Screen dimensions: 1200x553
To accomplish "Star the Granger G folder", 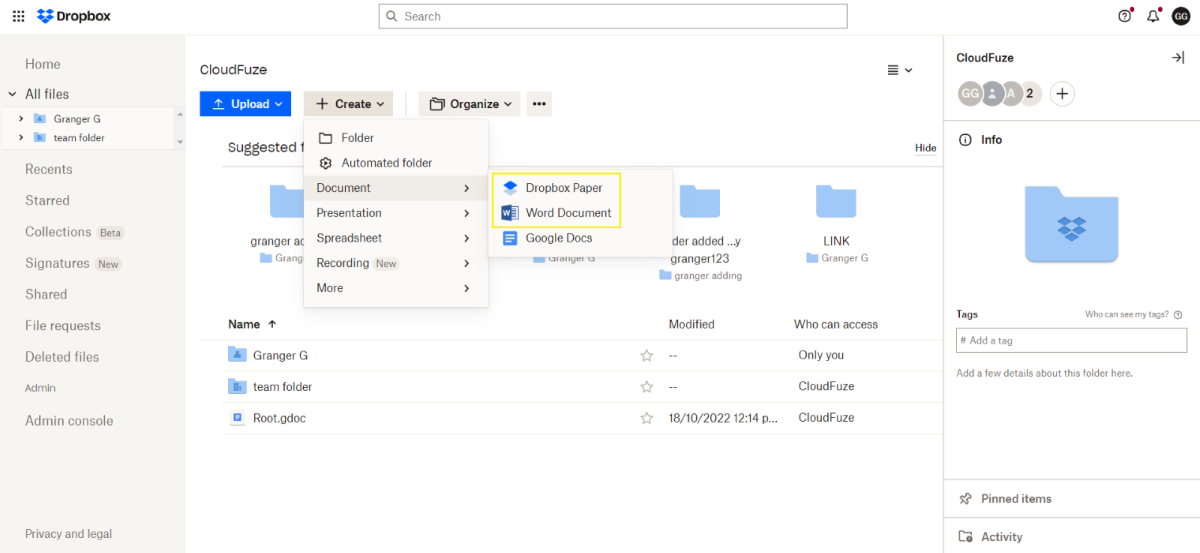I will click(646, 355).
